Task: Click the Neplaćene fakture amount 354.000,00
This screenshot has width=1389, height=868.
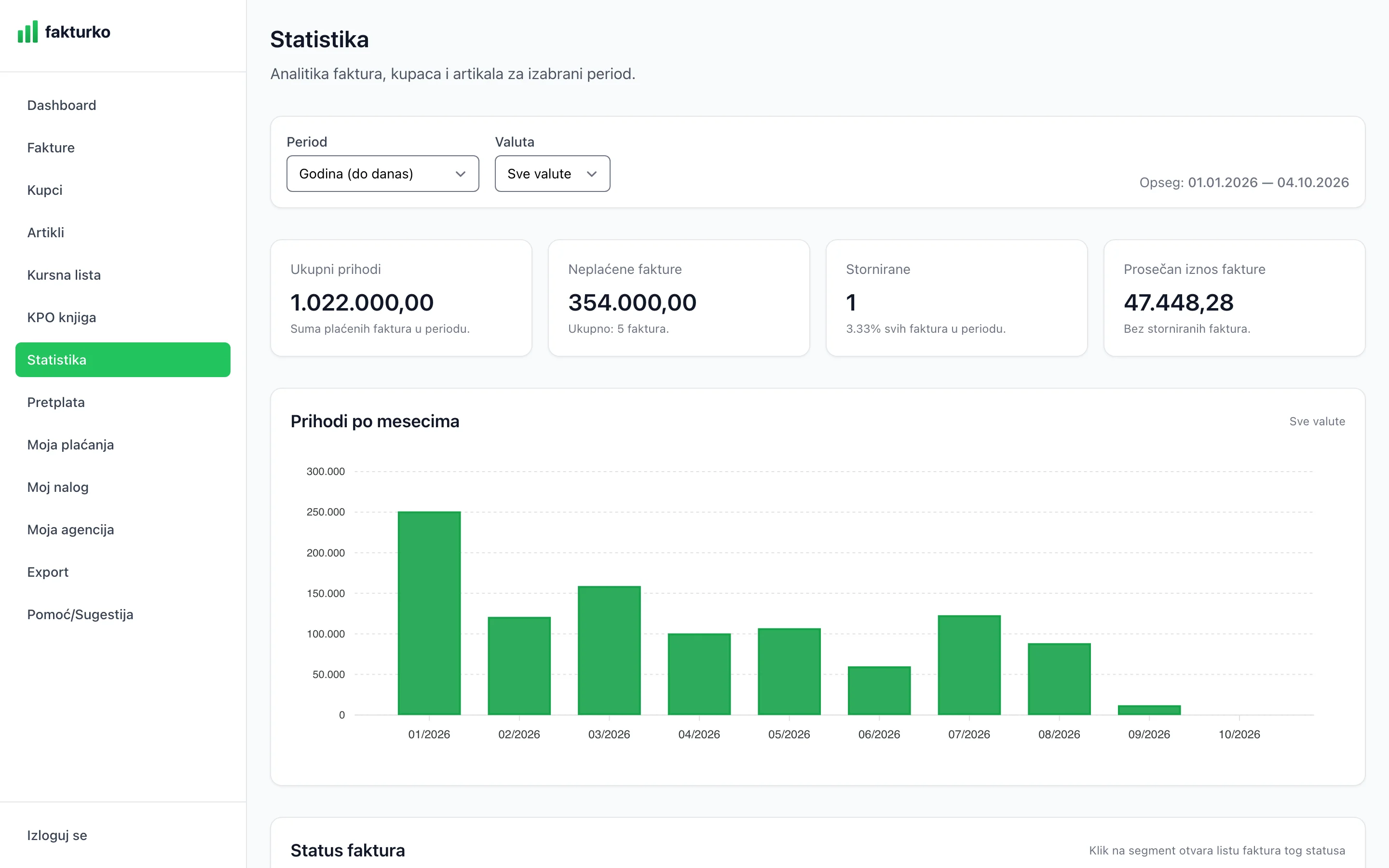Action: click(632, 302)
